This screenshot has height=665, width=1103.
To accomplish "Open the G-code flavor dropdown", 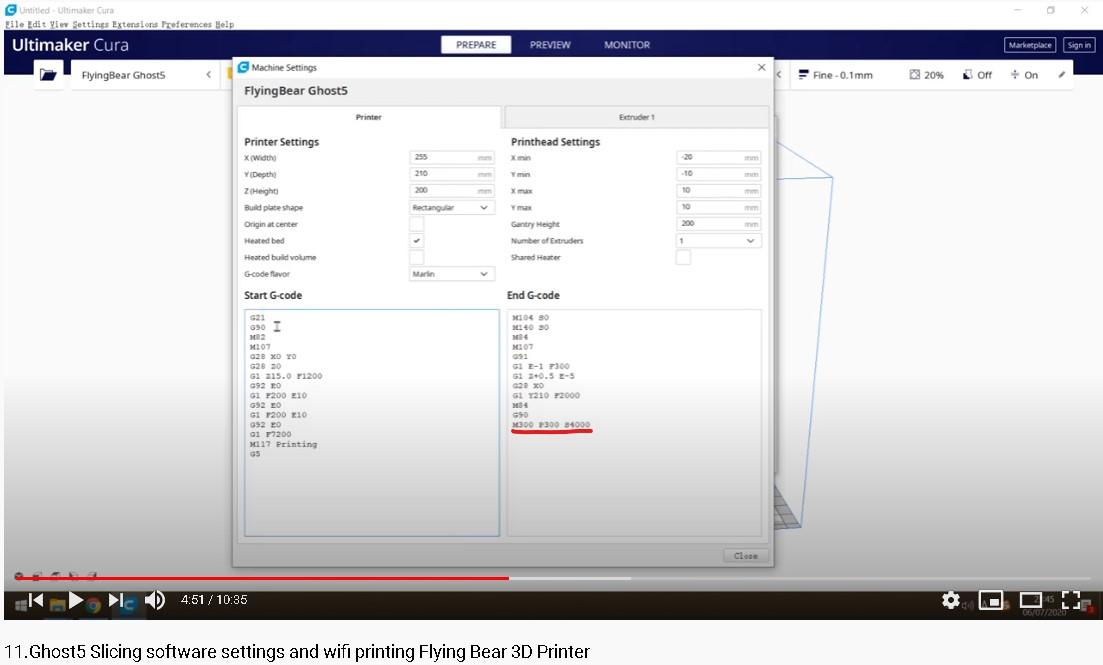I will pos(452,274).
